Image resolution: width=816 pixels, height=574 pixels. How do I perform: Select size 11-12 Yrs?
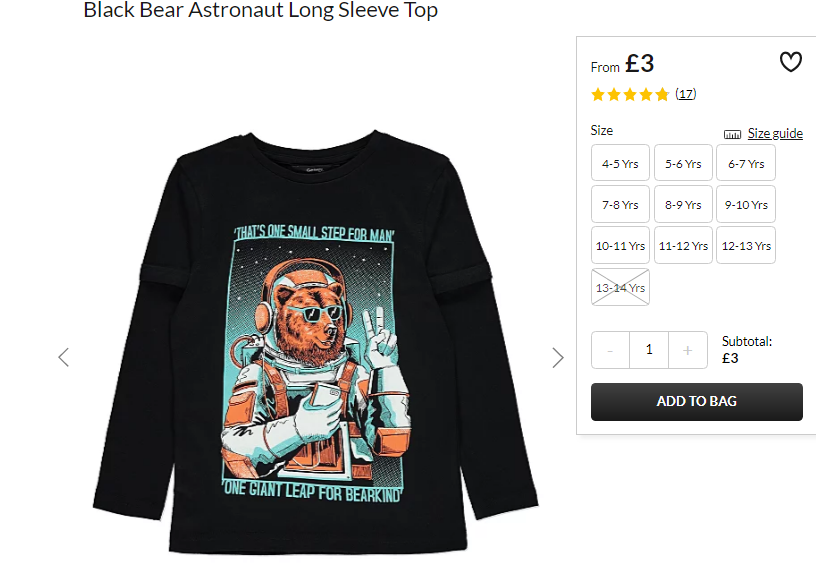[x=683, y=245]
